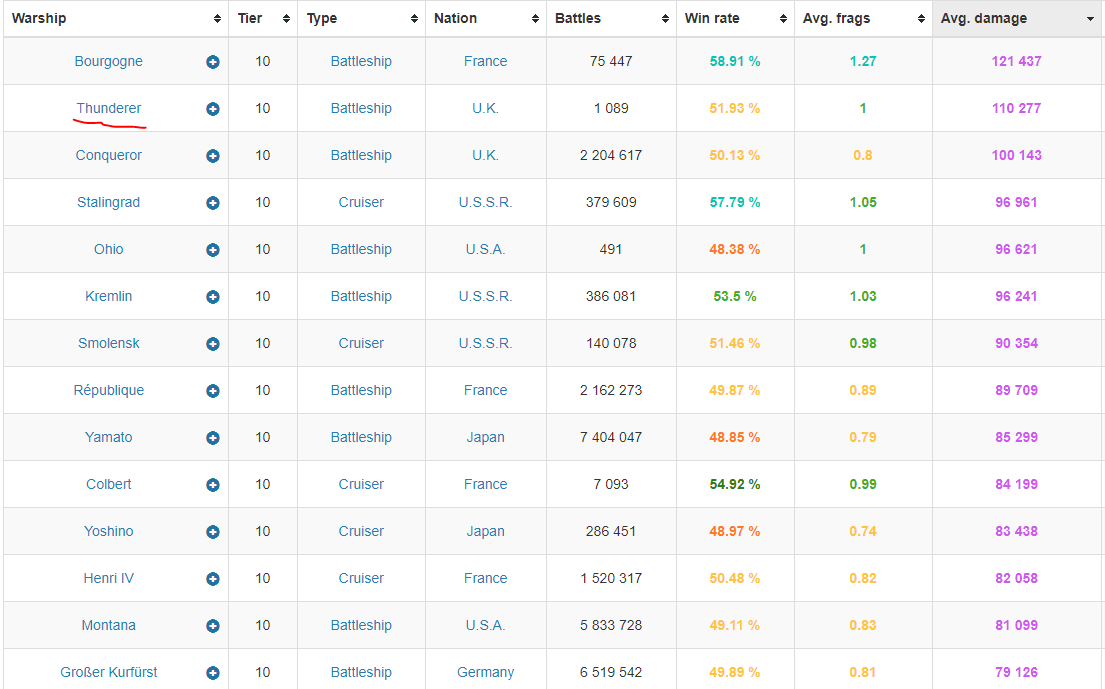1105x689 pixels.
Task: Select battles count 2 204 617
Action: (x=611, y=155)
